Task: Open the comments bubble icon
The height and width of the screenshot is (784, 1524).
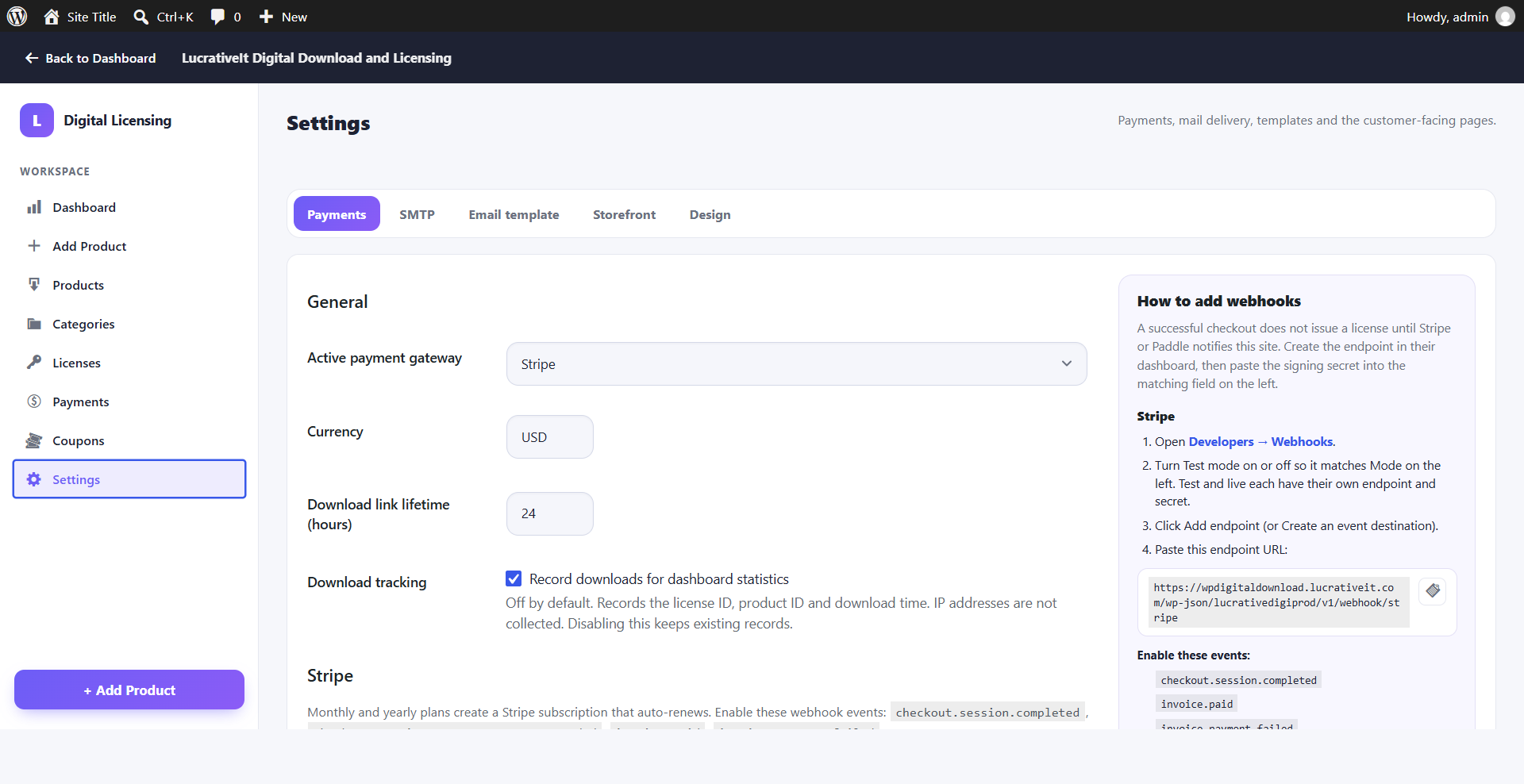Action: click(217, 17)
